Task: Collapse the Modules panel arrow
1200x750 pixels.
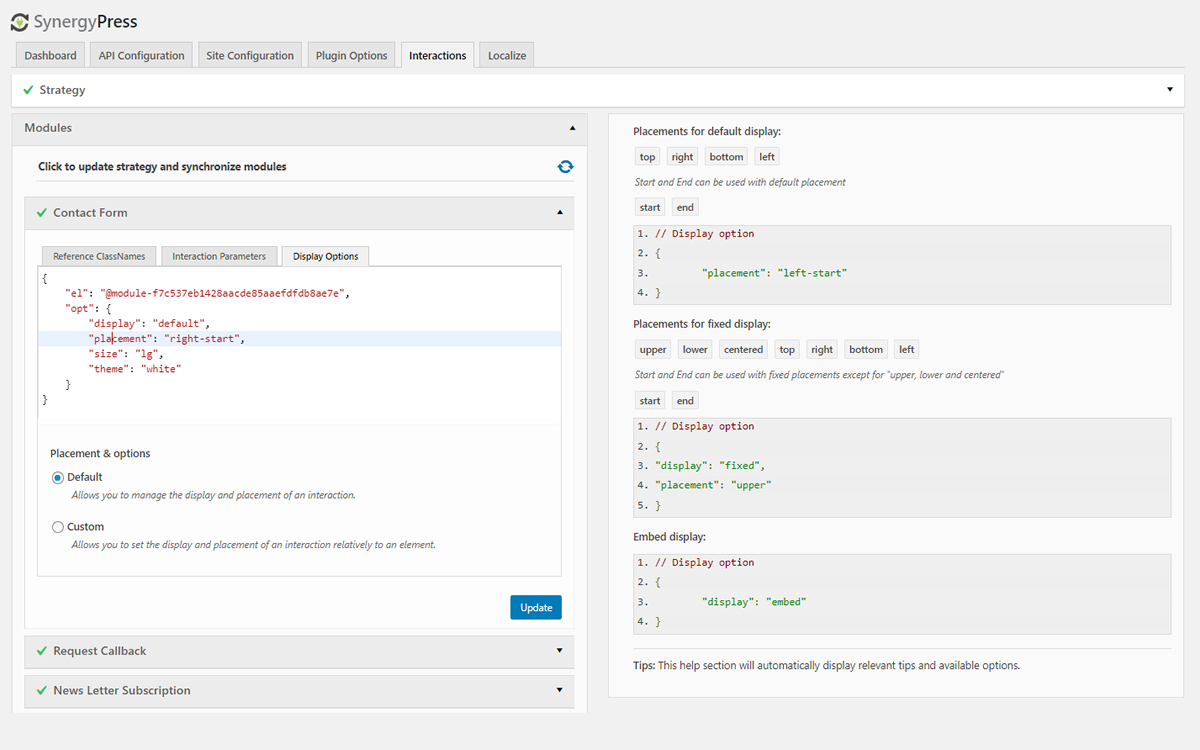Action: pos(572,128)
